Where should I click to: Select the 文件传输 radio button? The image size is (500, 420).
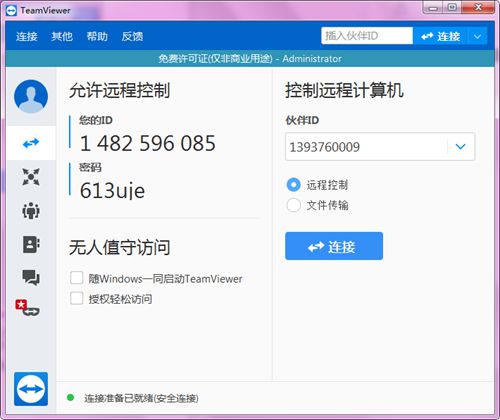(x=294, y=205)
